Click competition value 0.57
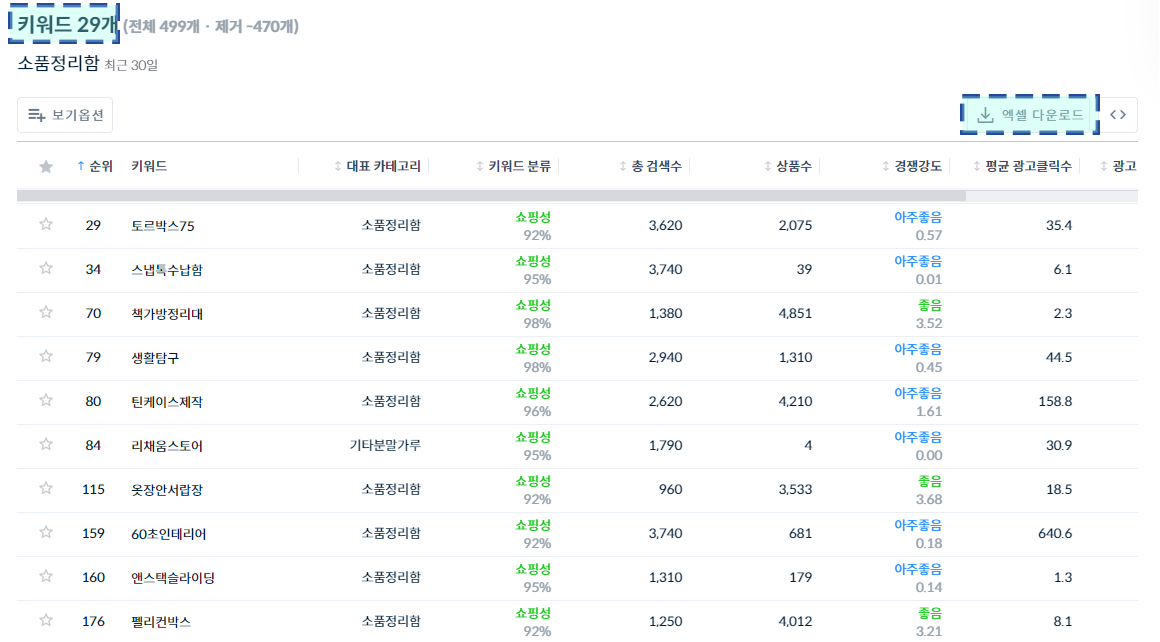The image size is (1160, 642). pyautogui.click(x=928, y=235)
